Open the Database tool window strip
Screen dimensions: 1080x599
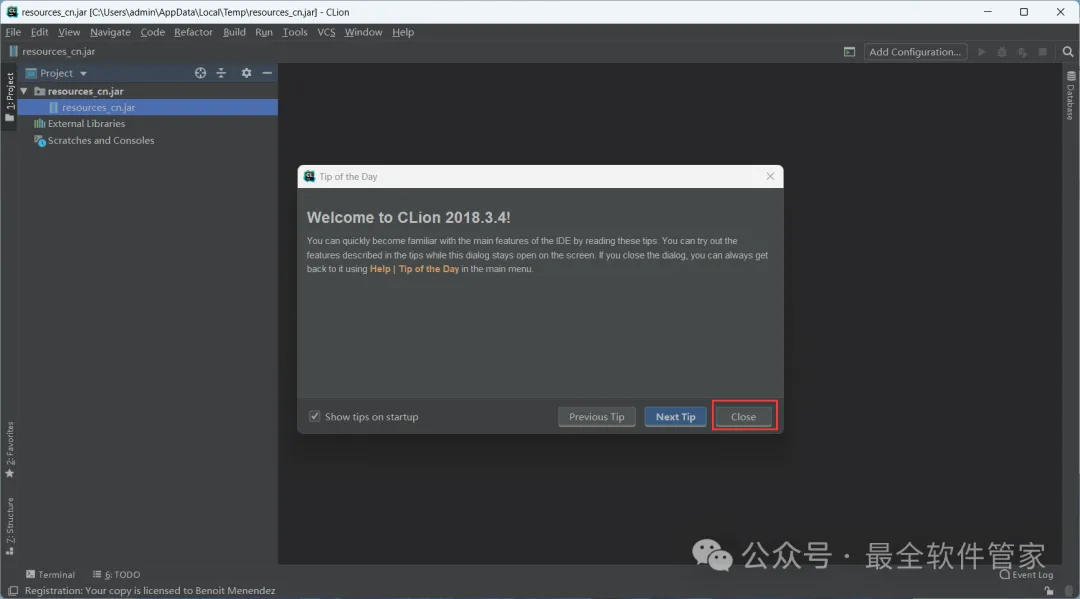[x=1070, y=95]
